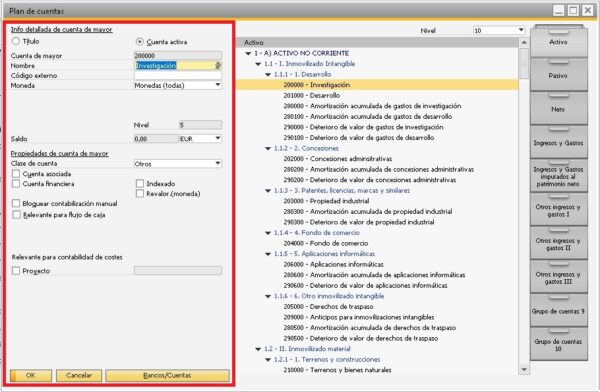
Task: Collapse 1.1.4 Fondo de comercio node
Action: pos(268,233)
